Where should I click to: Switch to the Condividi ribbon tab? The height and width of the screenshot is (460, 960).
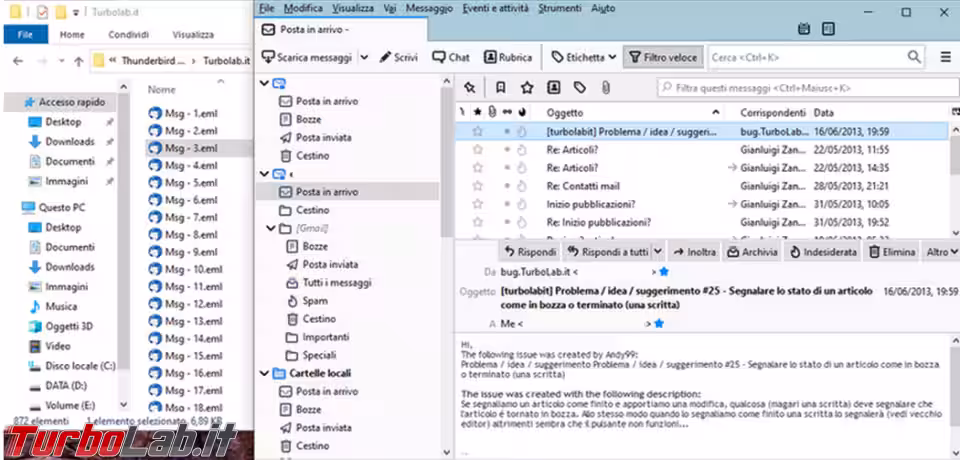pos(128,34)
